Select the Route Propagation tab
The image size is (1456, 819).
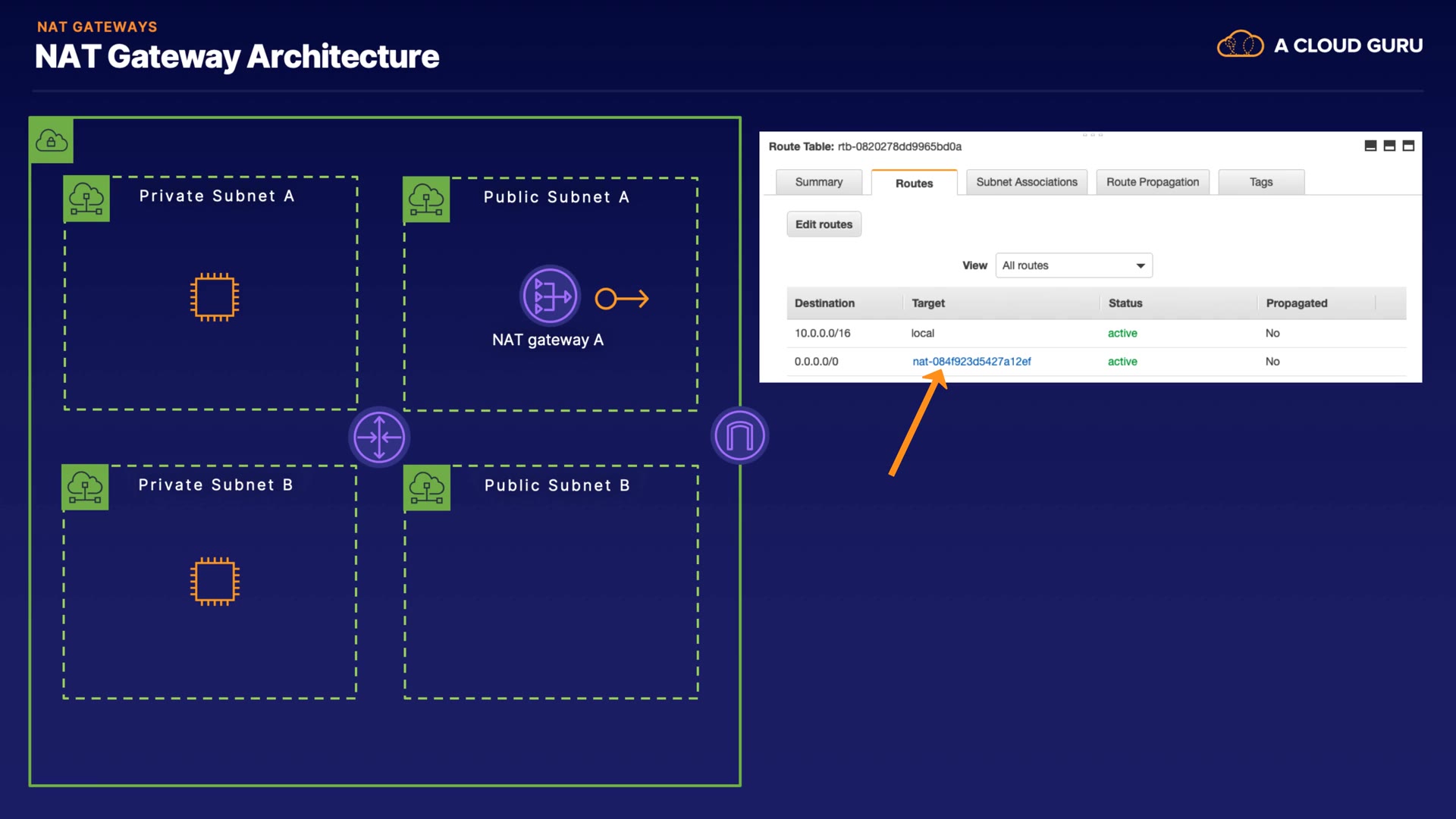1152,182
